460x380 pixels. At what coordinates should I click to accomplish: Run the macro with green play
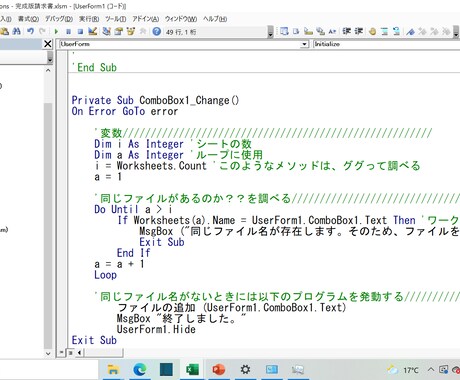[x=56, y=31]
